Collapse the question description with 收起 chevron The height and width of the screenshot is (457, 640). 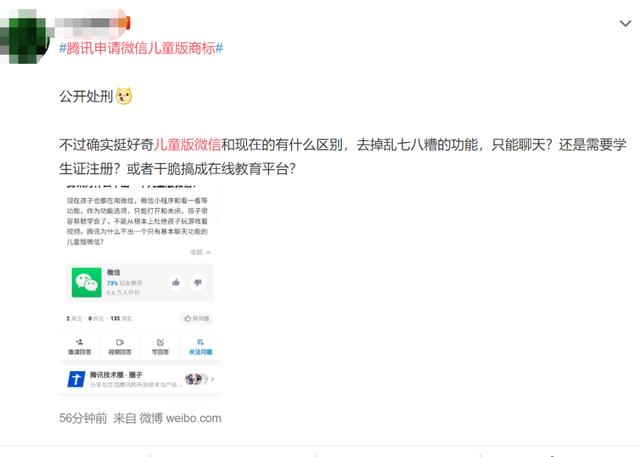pos(200,252)
